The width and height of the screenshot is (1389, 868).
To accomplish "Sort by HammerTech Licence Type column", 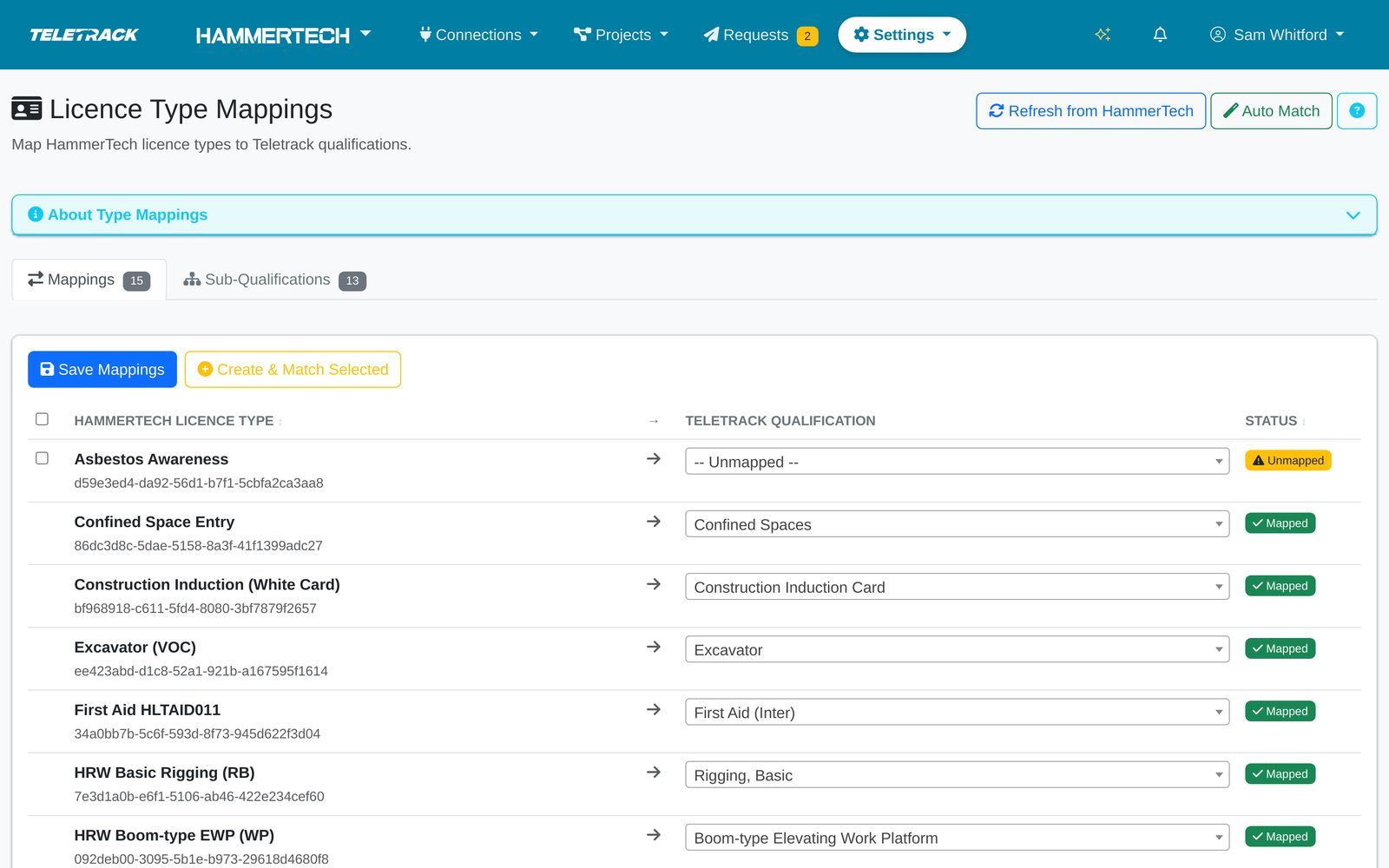I will 178,421.
